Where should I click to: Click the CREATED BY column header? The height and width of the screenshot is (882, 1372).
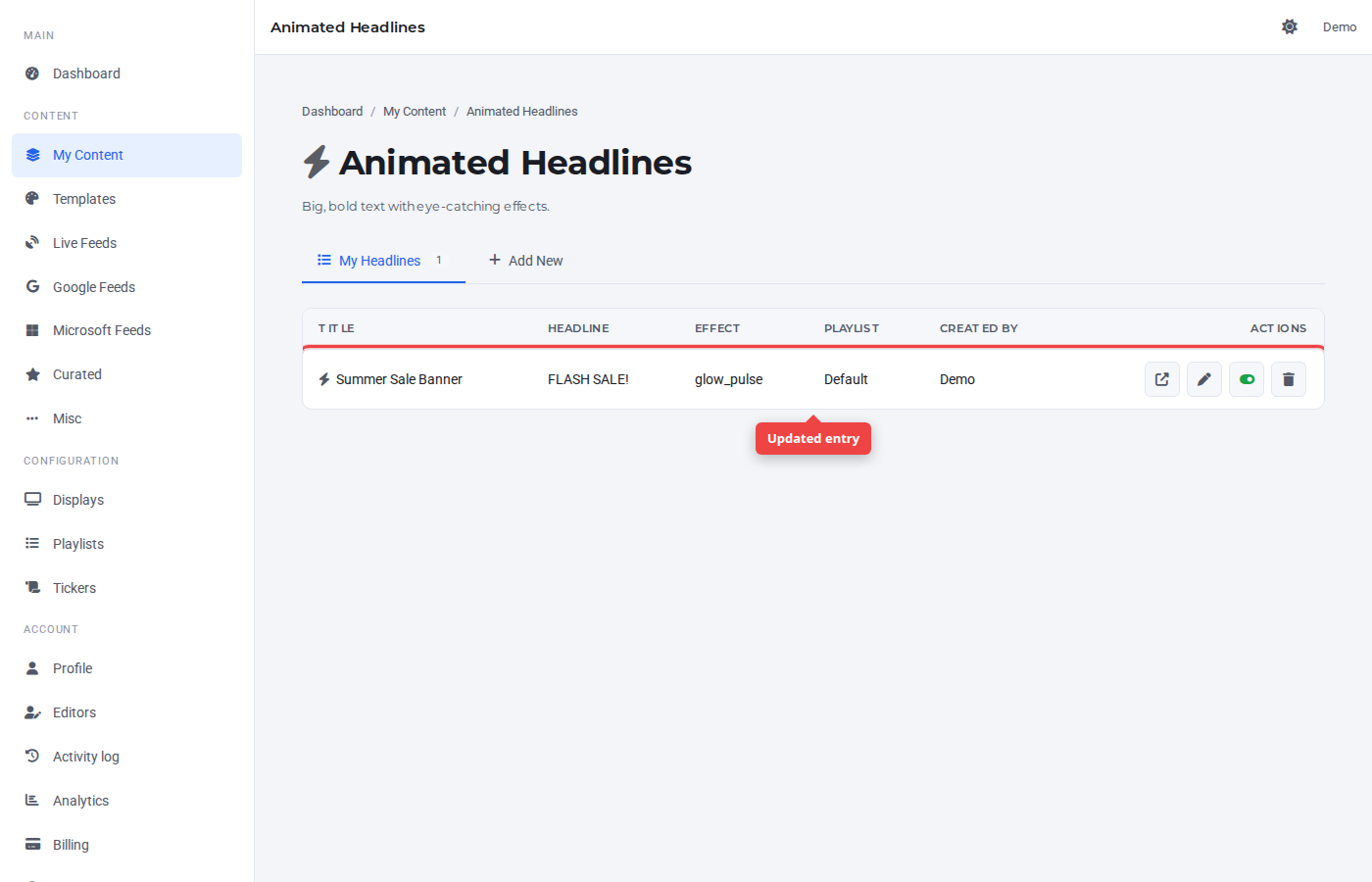coord(979,328)
